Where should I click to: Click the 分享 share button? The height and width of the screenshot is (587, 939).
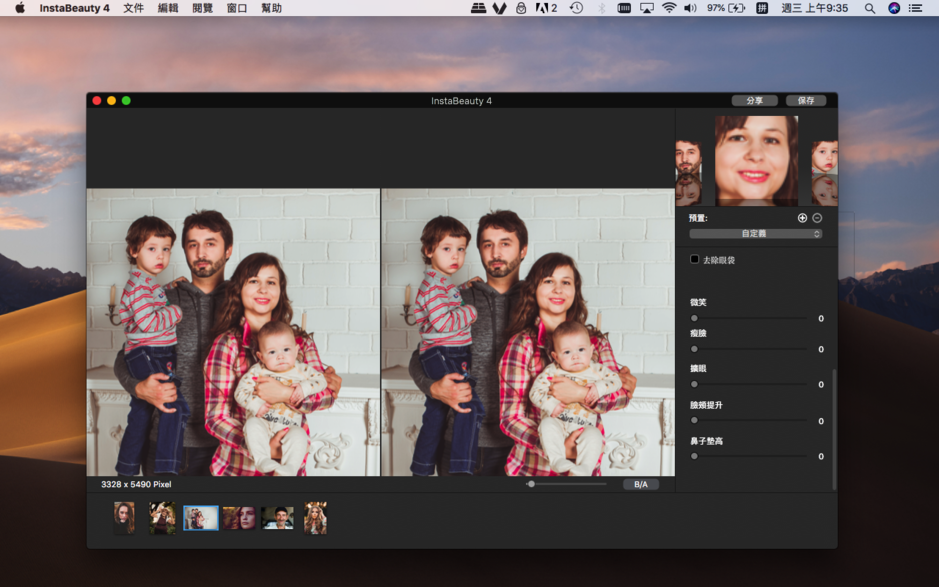point(757,100)
